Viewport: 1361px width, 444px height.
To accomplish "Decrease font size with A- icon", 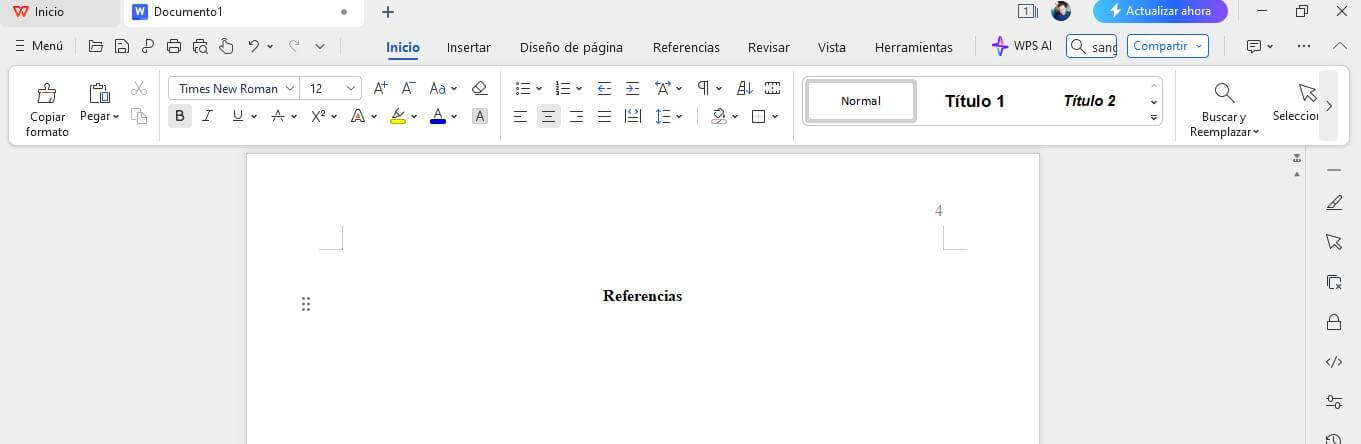I will coord(408,88).
